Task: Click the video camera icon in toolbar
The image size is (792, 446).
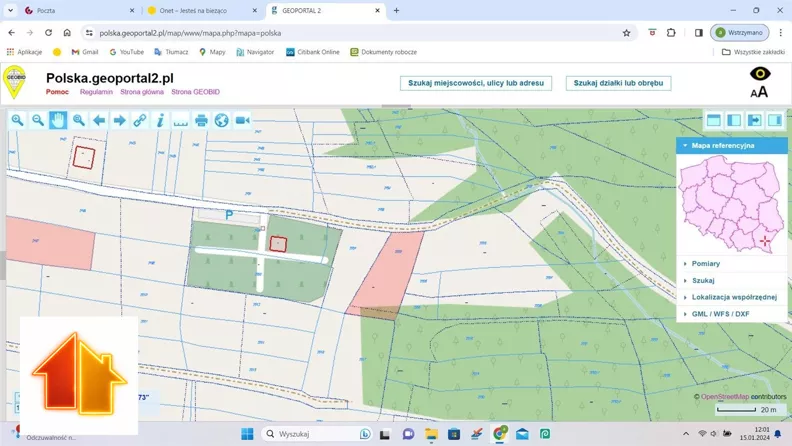Action: 242,120
